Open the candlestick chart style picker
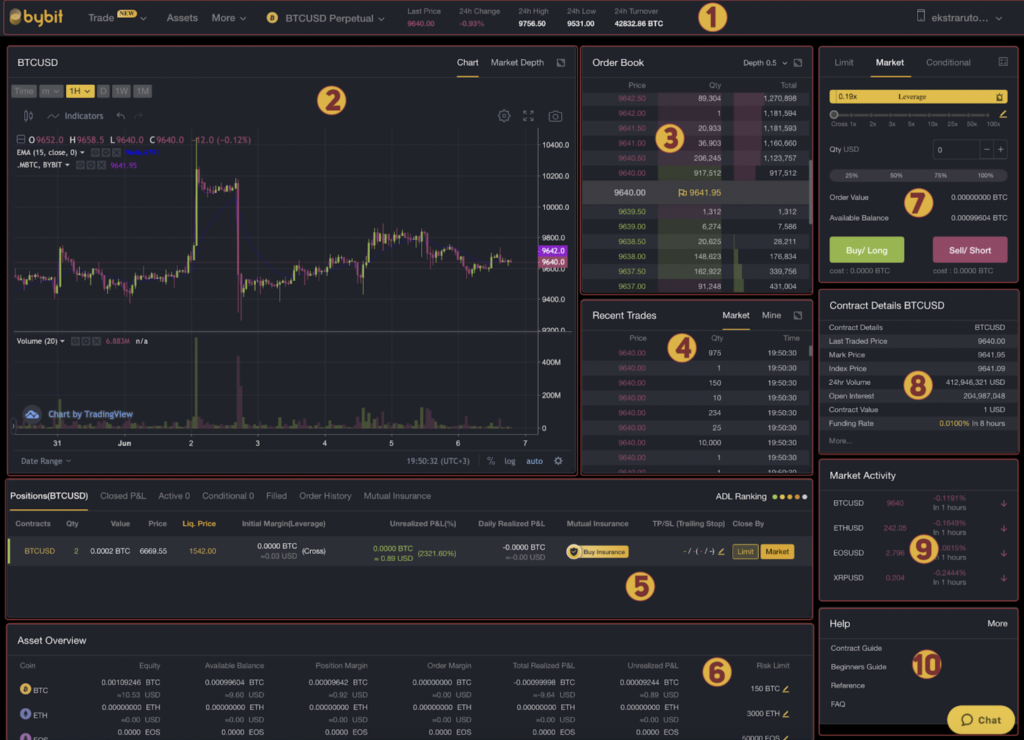Screen dimensions: 1024x740 tap(28, 116)
